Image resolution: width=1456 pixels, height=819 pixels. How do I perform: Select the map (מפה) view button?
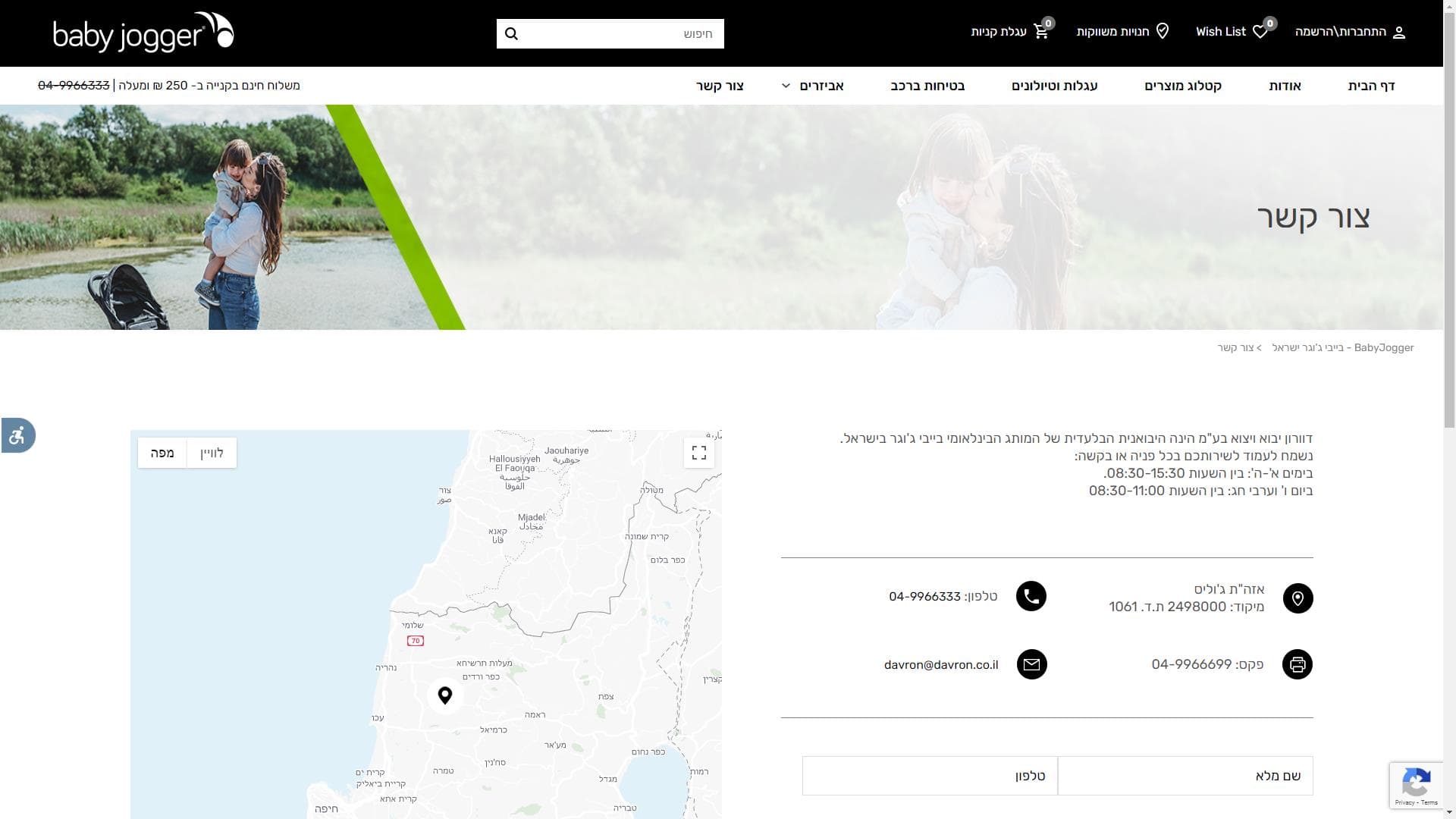(162, 453)
